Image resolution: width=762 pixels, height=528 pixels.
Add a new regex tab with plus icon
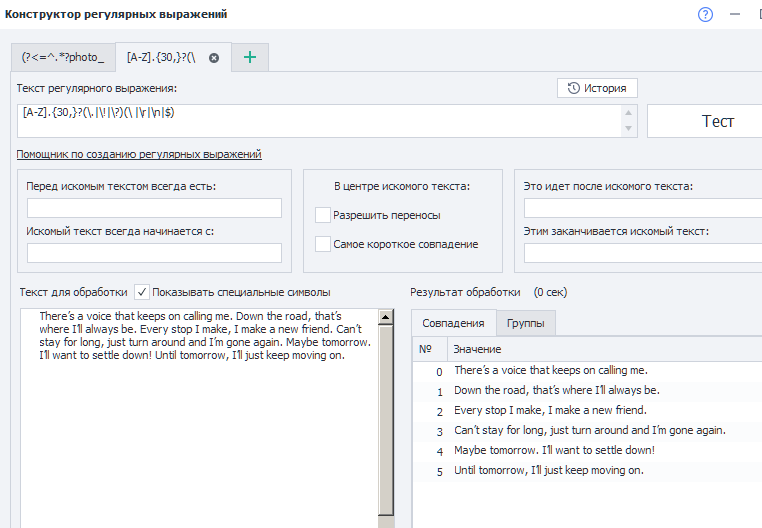click(250, 58)
